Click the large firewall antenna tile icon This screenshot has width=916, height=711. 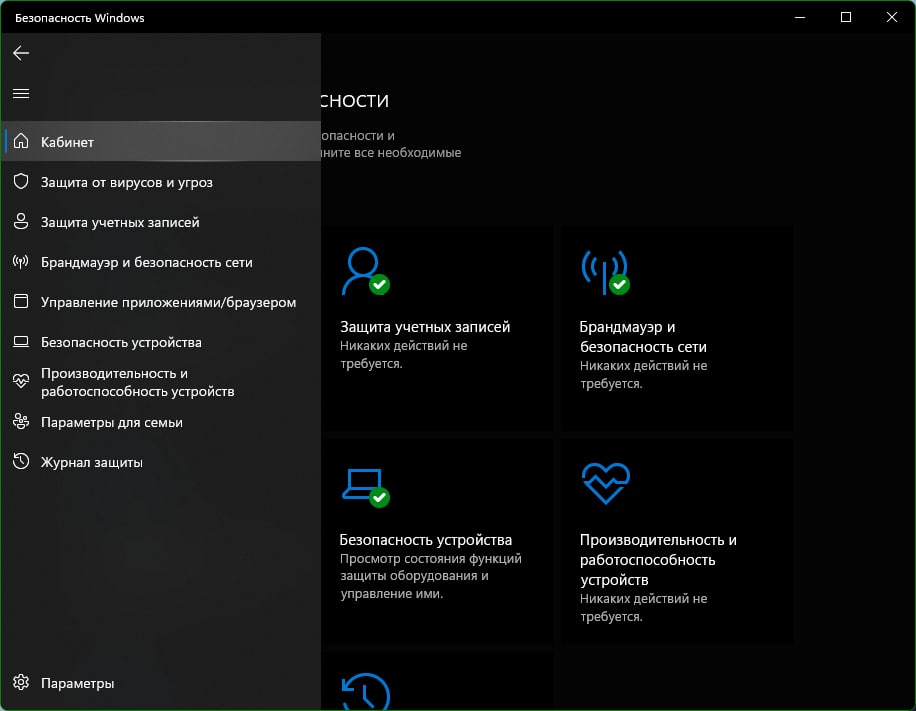(x=606, y=272)
